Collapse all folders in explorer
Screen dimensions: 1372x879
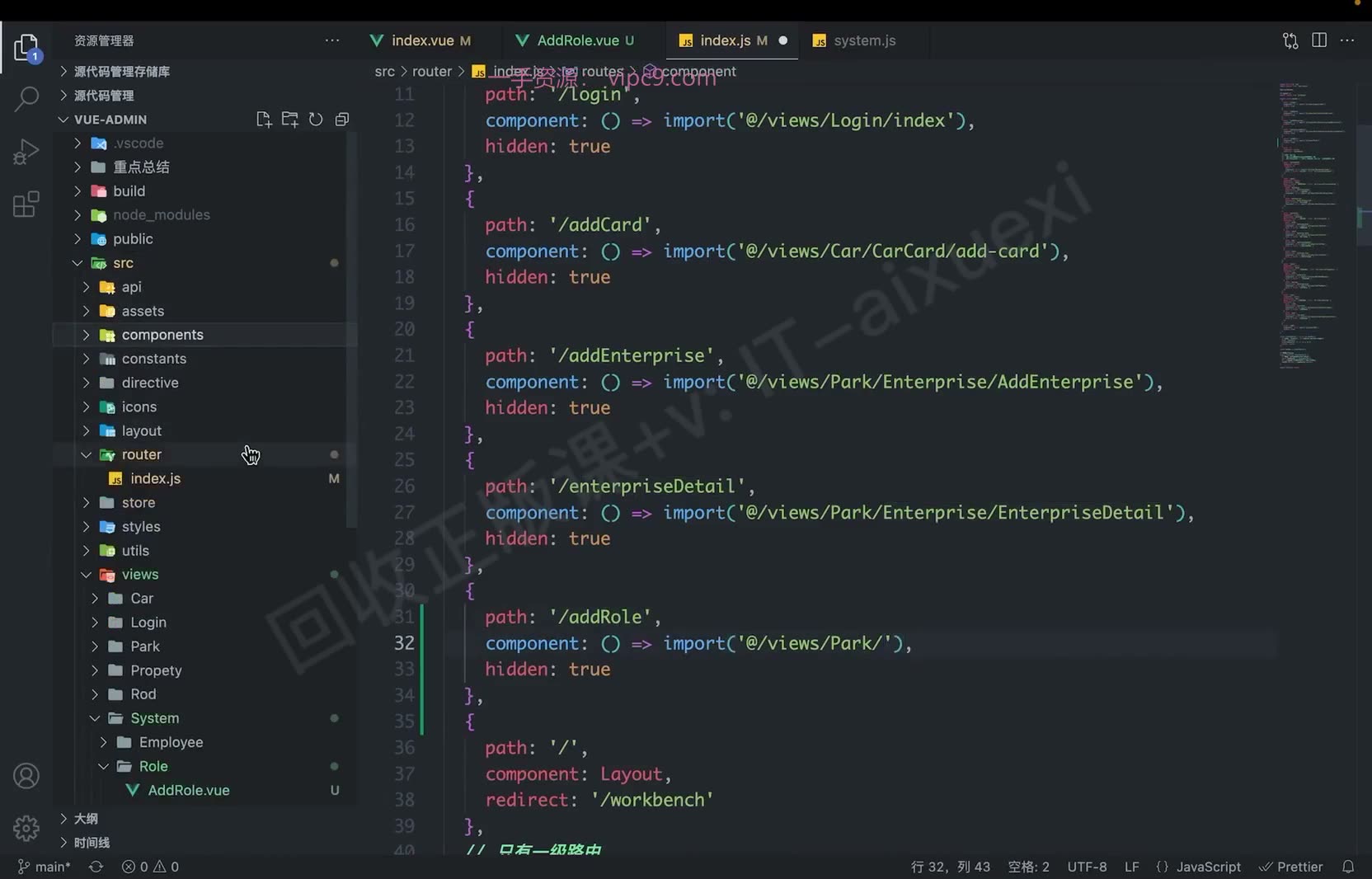click(x=341, y=120)
